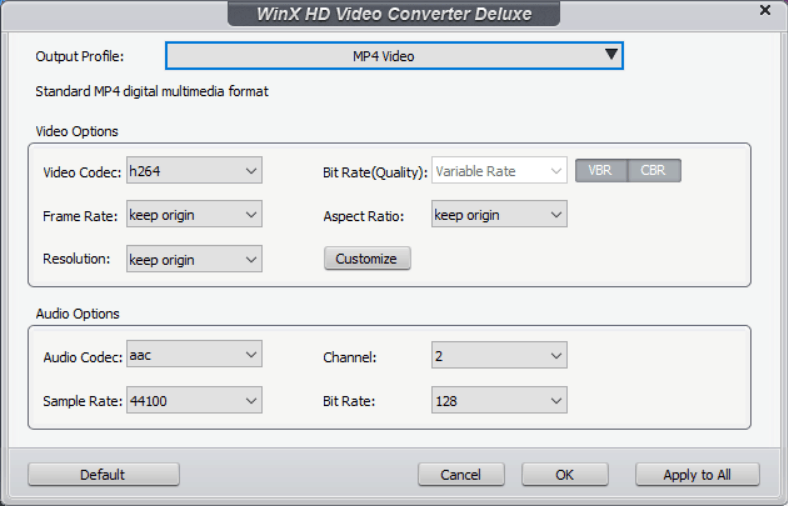
Task: Expand the Audio Codec dropdown
Action: point(195,355)
